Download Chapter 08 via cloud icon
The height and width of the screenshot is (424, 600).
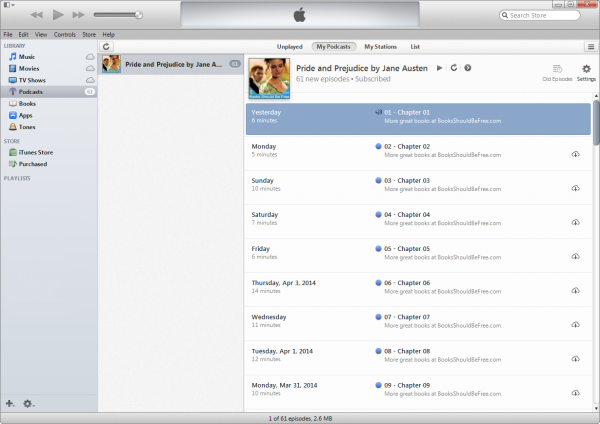pyautogui.click(x=576, y=359)
